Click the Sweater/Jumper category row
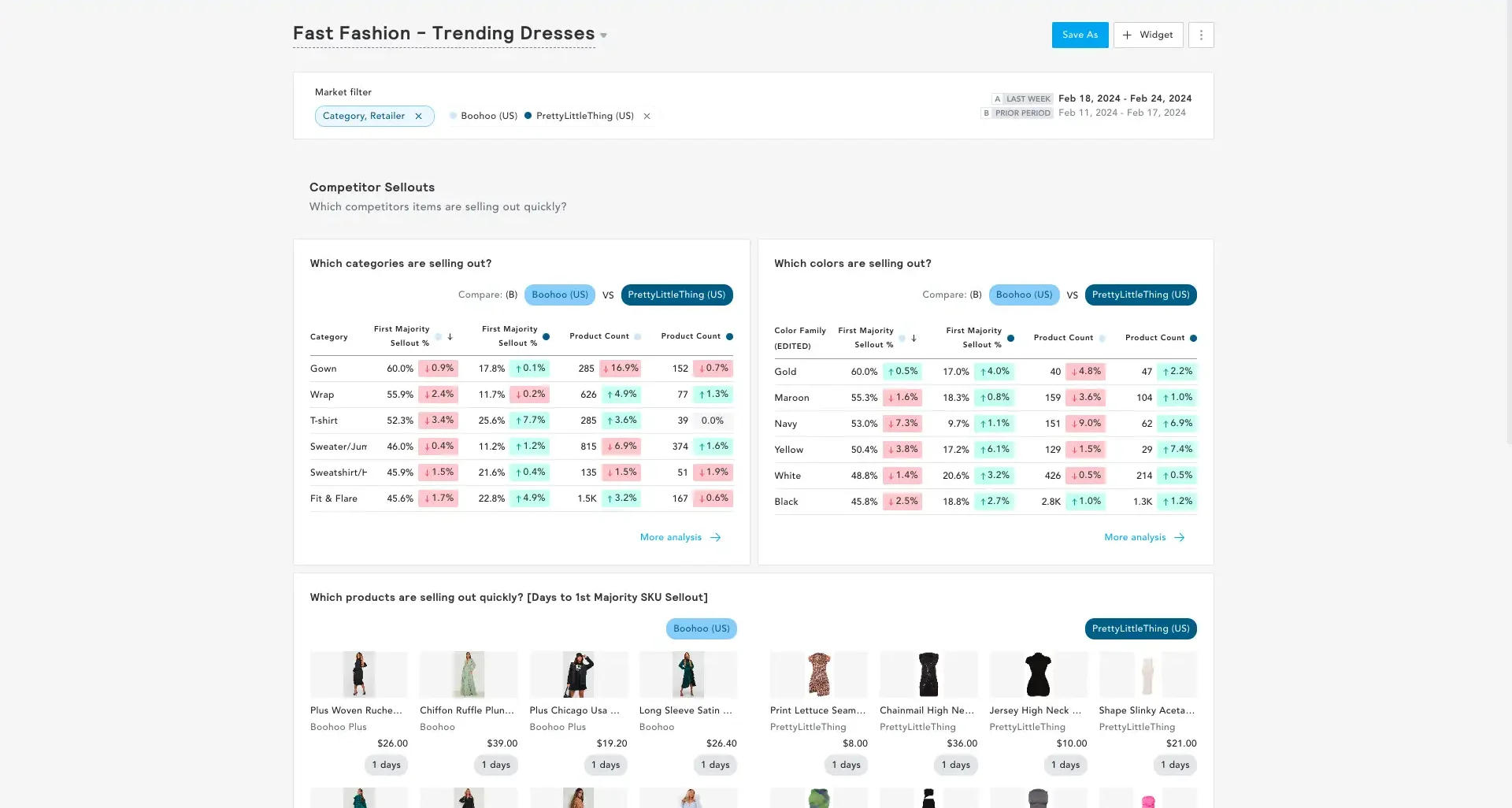Image resolution: width=1512 pixels, height=808 pixels. pyautogui.click(x=521, y=447)
